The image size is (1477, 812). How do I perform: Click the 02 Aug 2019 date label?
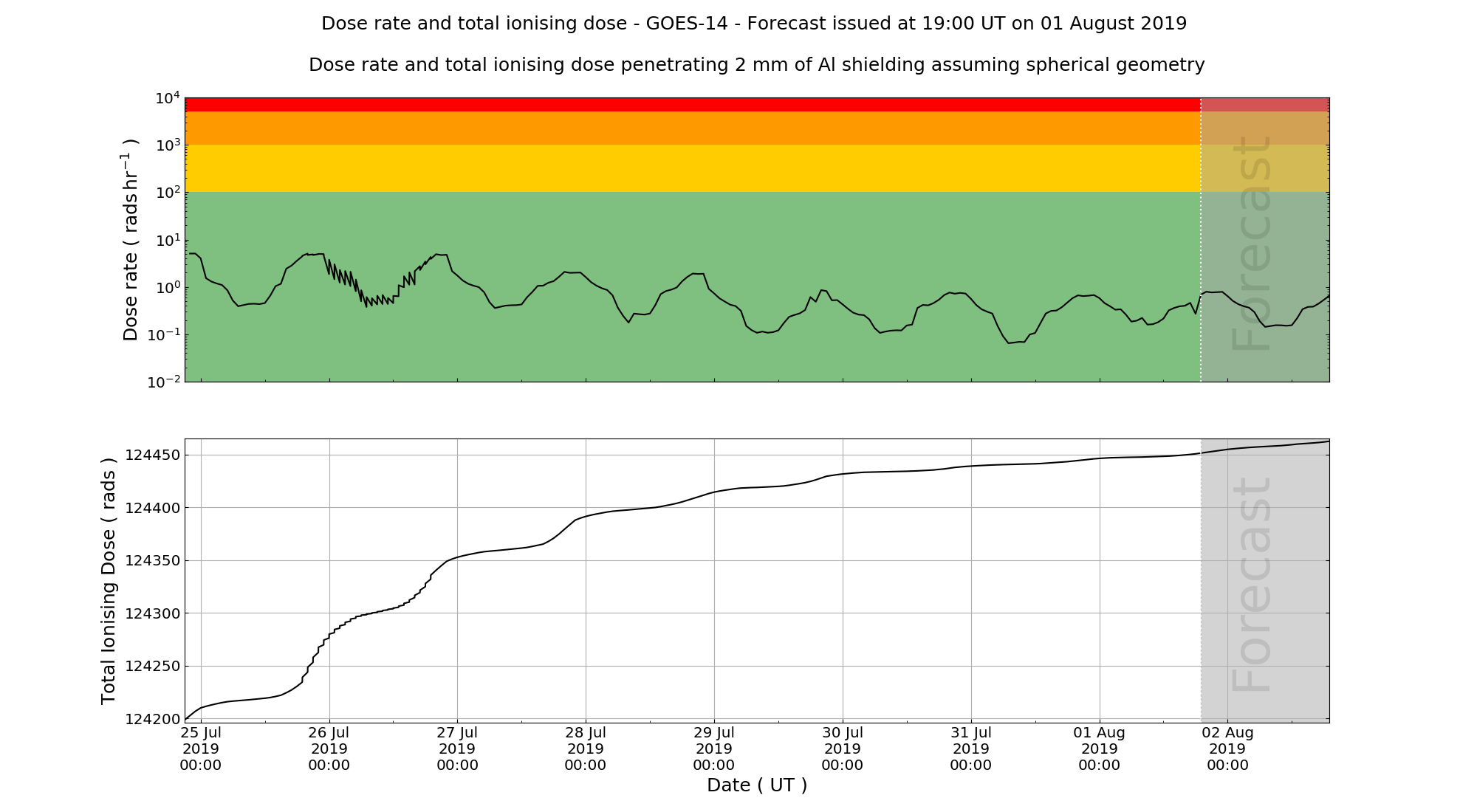click(x=1227, y=749)
